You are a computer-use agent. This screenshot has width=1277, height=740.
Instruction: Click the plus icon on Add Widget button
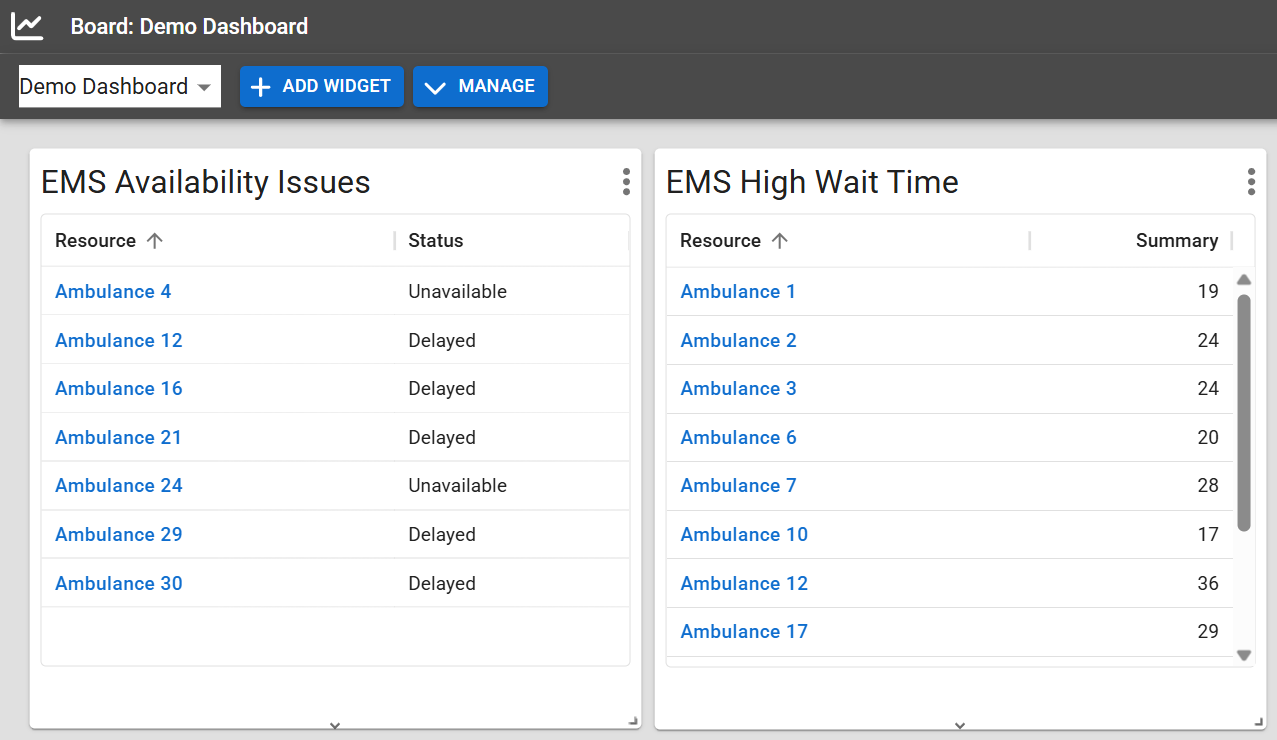point(260,87)
